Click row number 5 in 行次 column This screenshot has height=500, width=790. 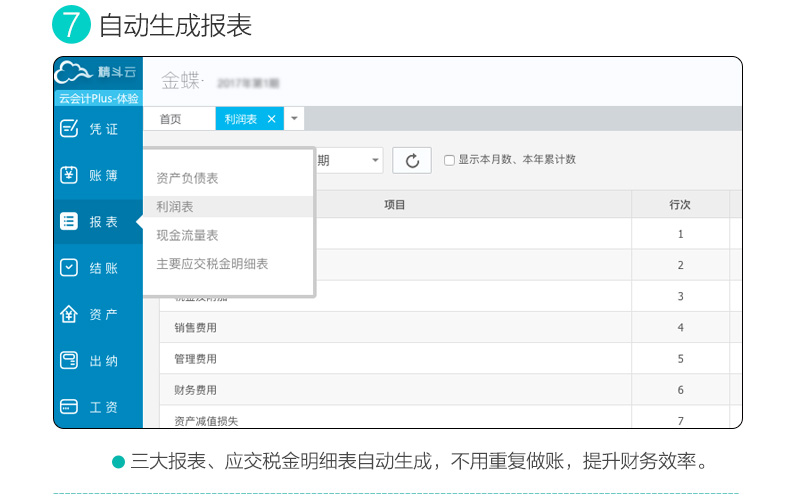tap(680, 359)
